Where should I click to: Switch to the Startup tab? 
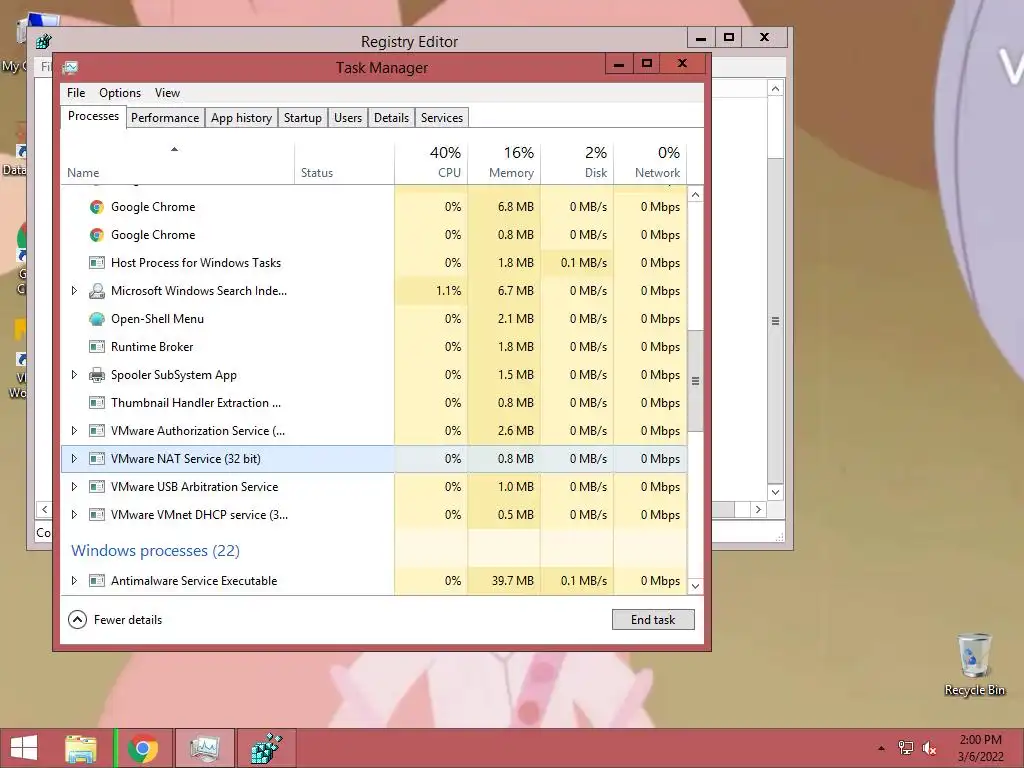302,118
